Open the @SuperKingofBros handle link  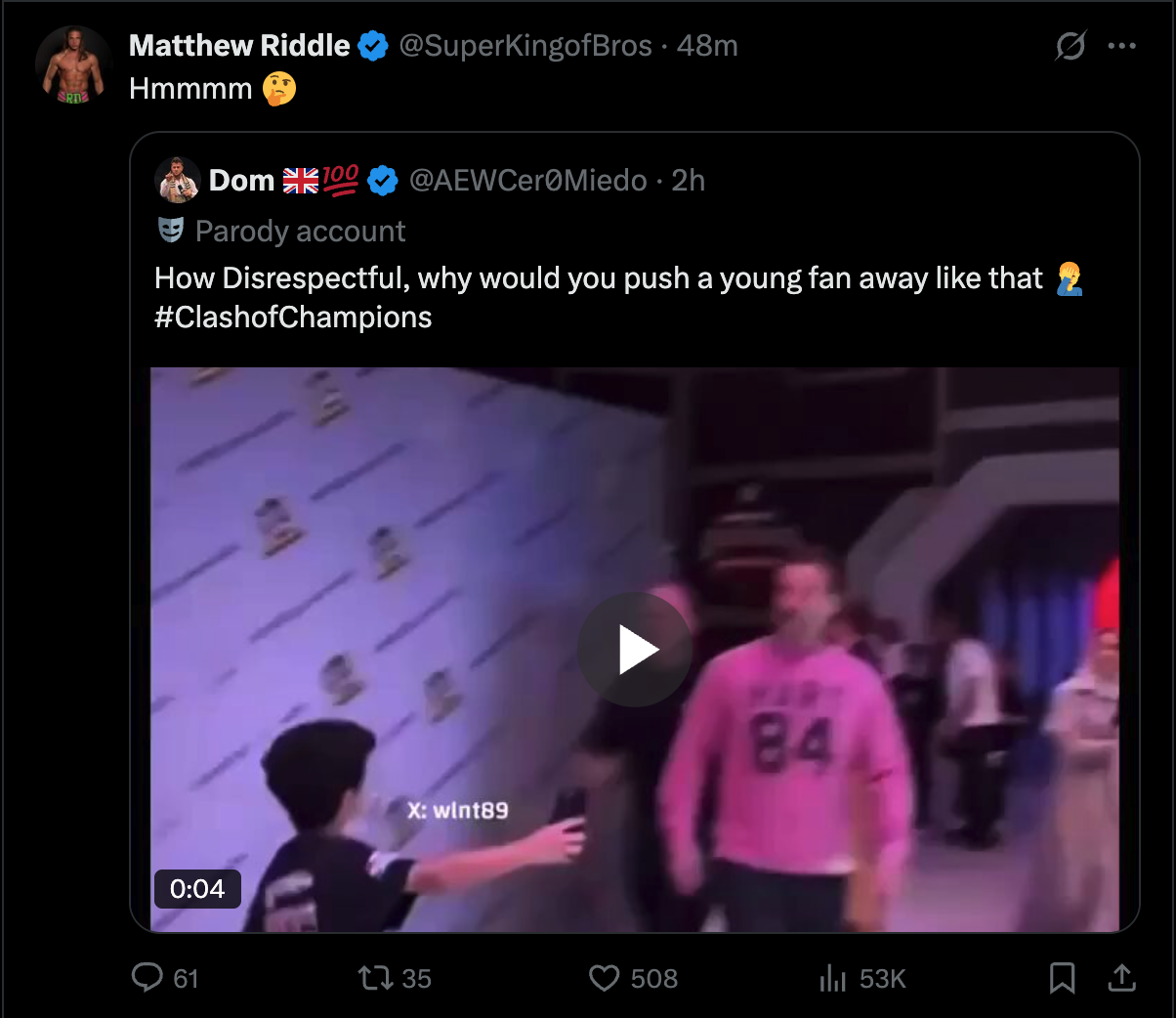click(525, 46)
